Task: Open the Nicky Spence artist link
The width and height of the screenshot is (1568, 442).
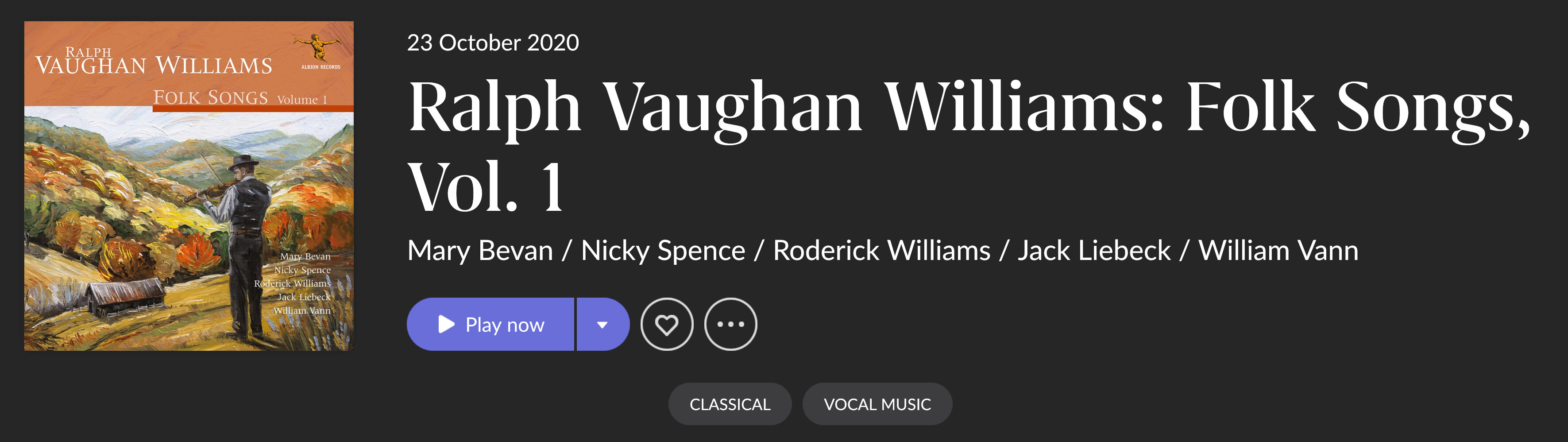Action: tap(663, 250)
